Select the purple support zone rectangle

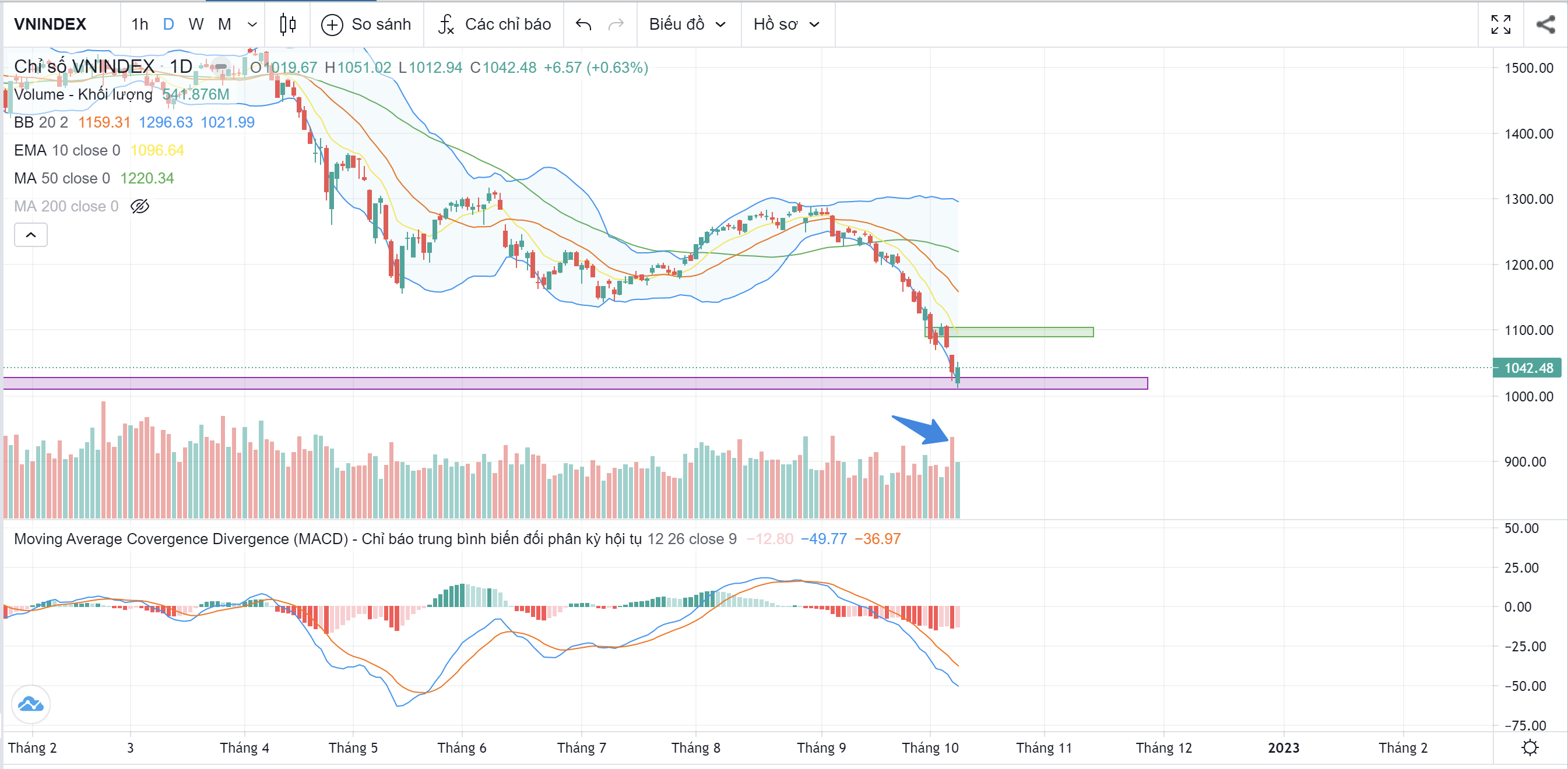pyautogui.click(x=575, y=383)
